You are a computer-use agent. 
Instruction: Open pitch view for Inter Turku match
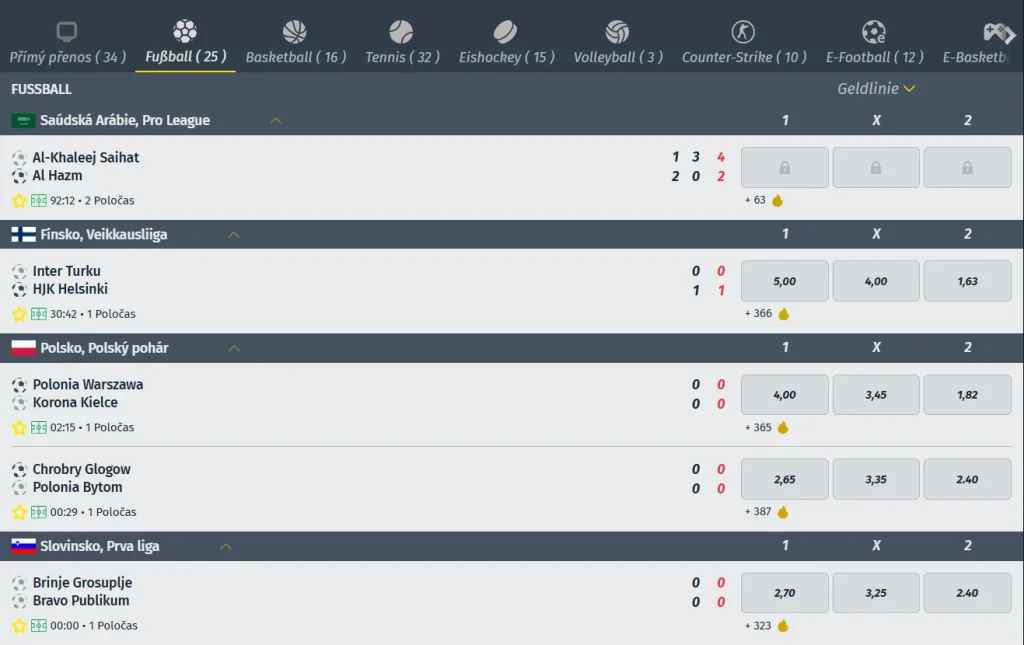tap(39, 314)
